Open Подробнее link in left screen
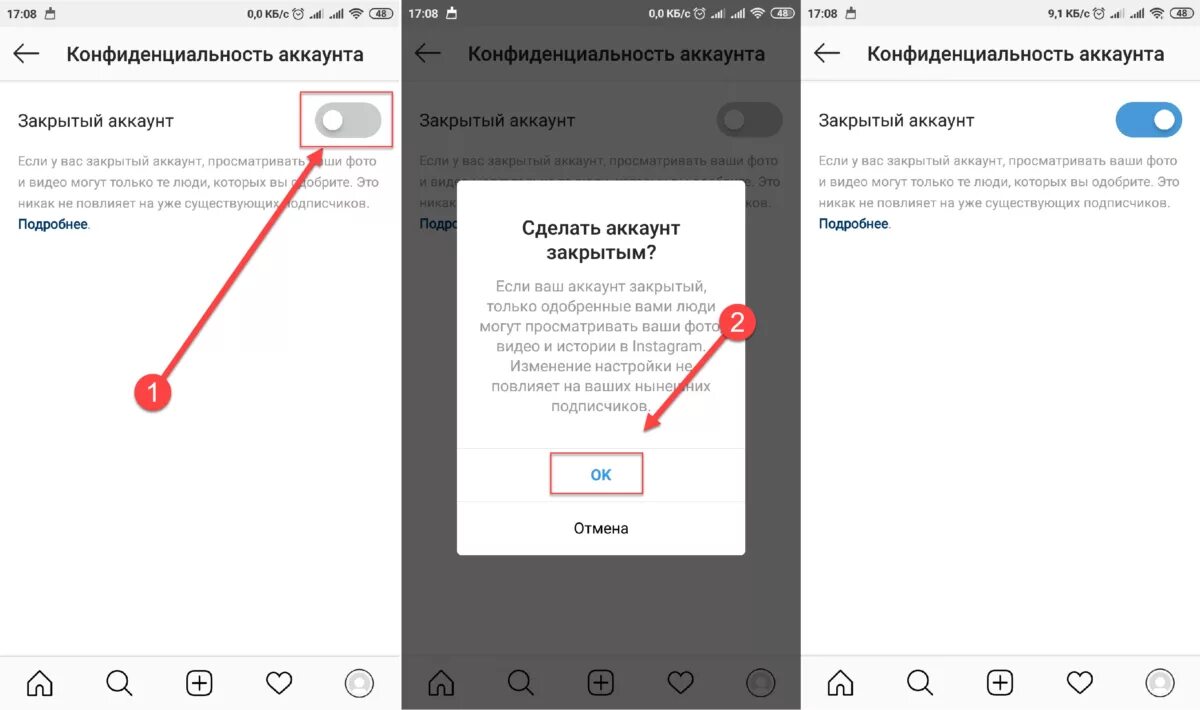This screenshot has height=710, width=1200. pyautogui.click(x=53, y=224)
